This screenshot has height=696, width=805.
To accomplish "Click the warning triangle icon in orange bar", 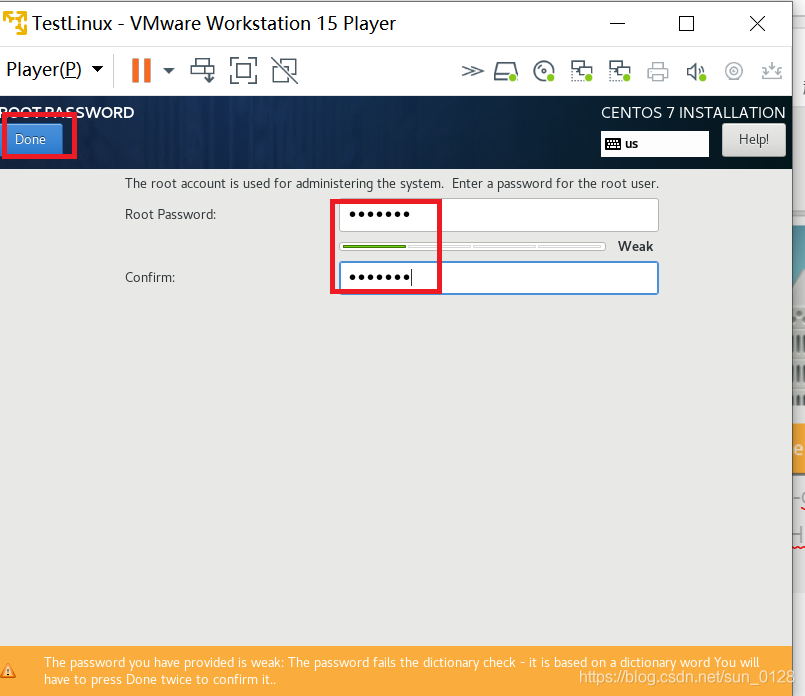I will 8,670.
